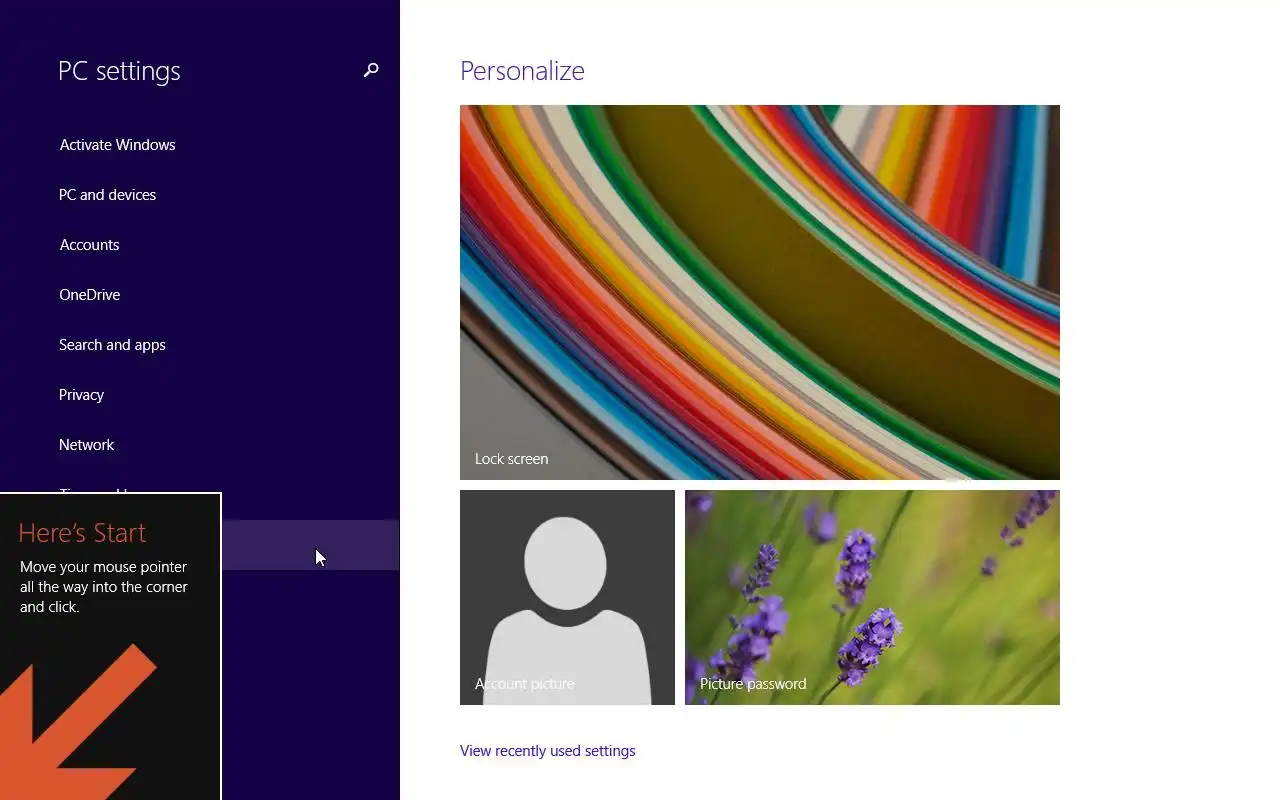
Task: Open search with the magnifier icon
Action: [371, 70]
